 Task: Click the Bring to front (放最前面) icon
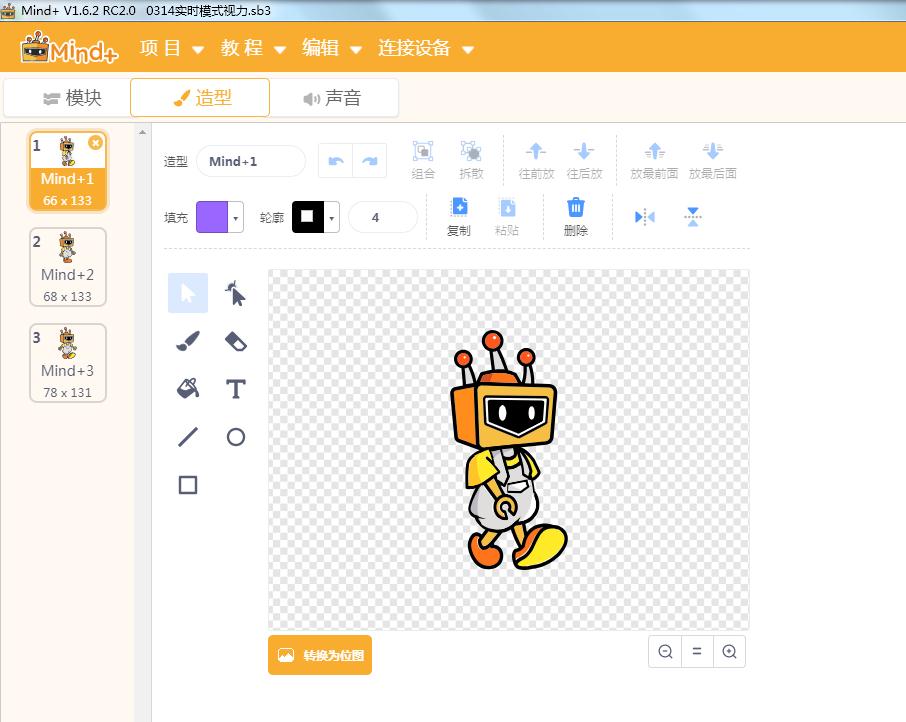pos(654,151)
